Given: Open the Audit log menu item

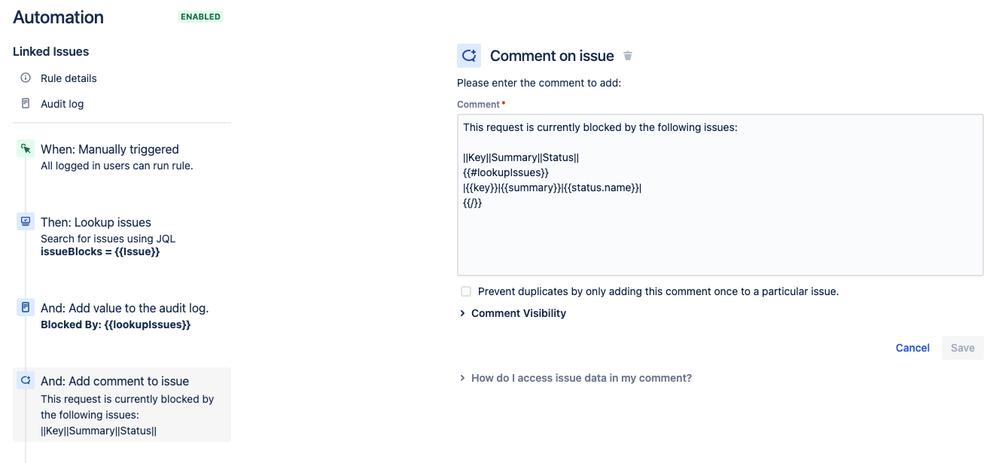Looking at the screenshot, I should 62,104.
